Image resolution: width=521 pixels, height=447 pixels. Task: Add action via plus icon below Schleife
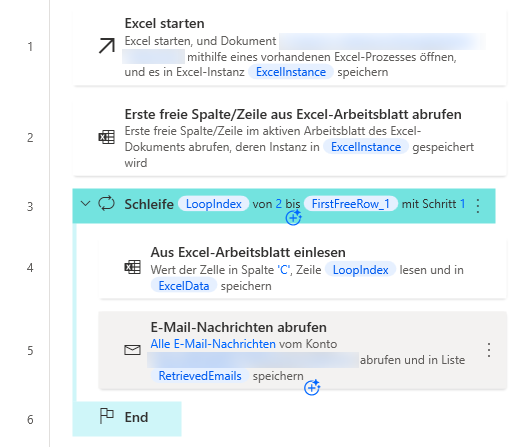[293, 218]
